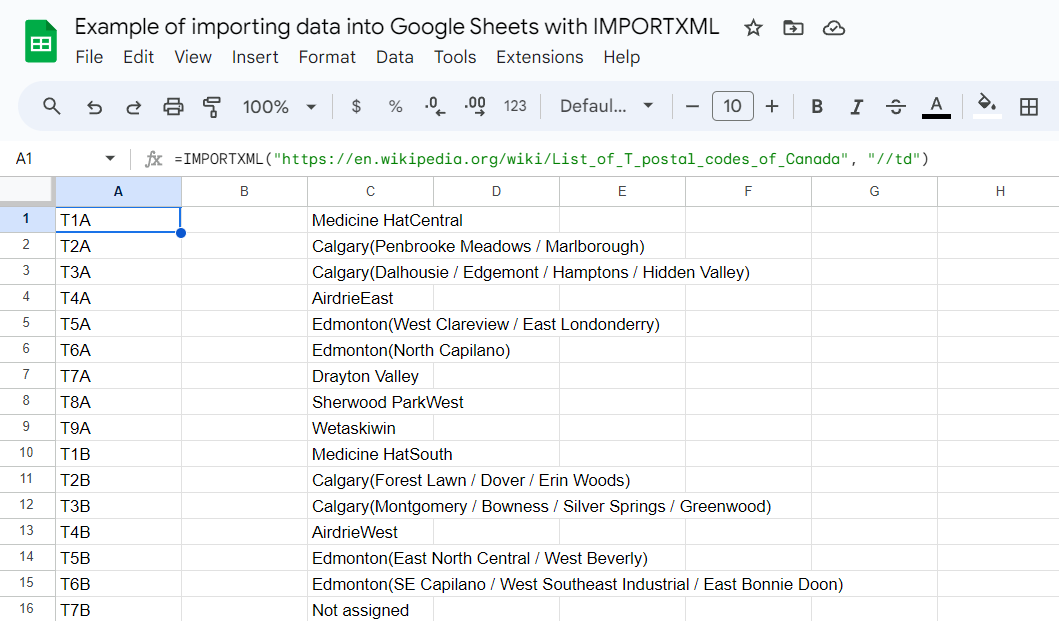The image size is (1059, 621).
Task: Star the spreadsheet as favorite
Action: tap(753, 27)
